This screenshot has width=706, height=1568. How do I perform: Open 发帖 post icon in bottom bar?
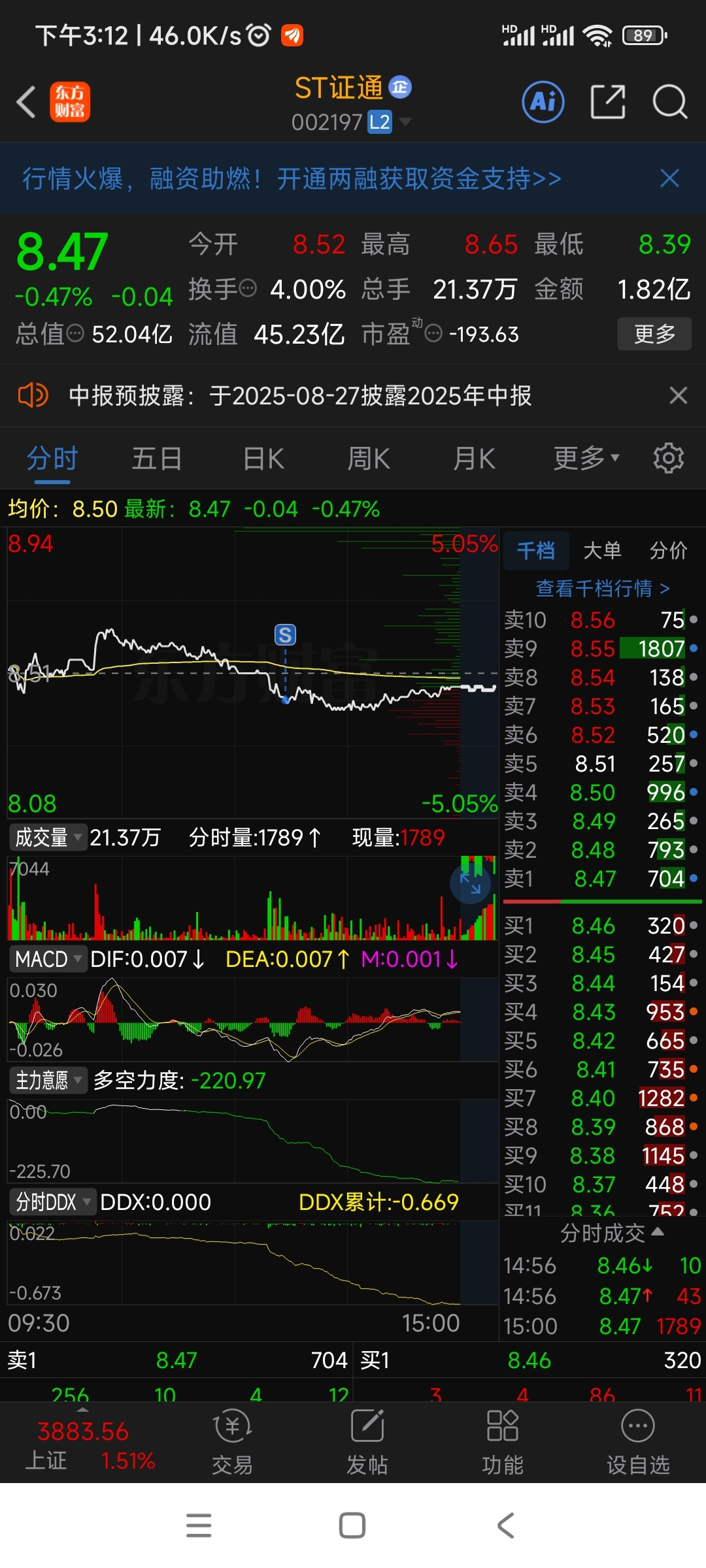(x=367, y=1442)
